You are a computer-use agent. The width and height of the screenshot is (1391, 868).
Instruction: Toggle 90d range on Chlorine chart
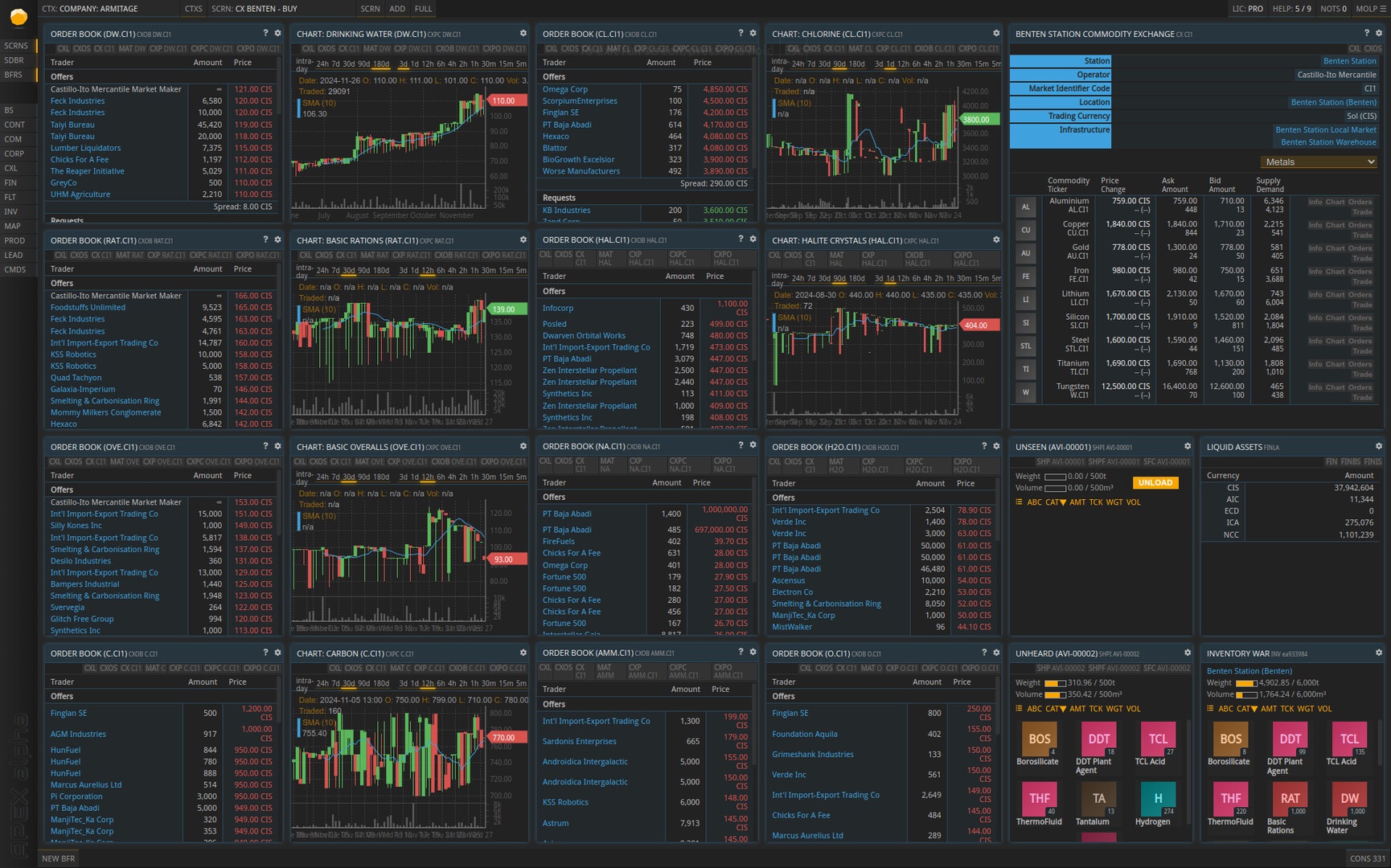click(x=839, y=64)
